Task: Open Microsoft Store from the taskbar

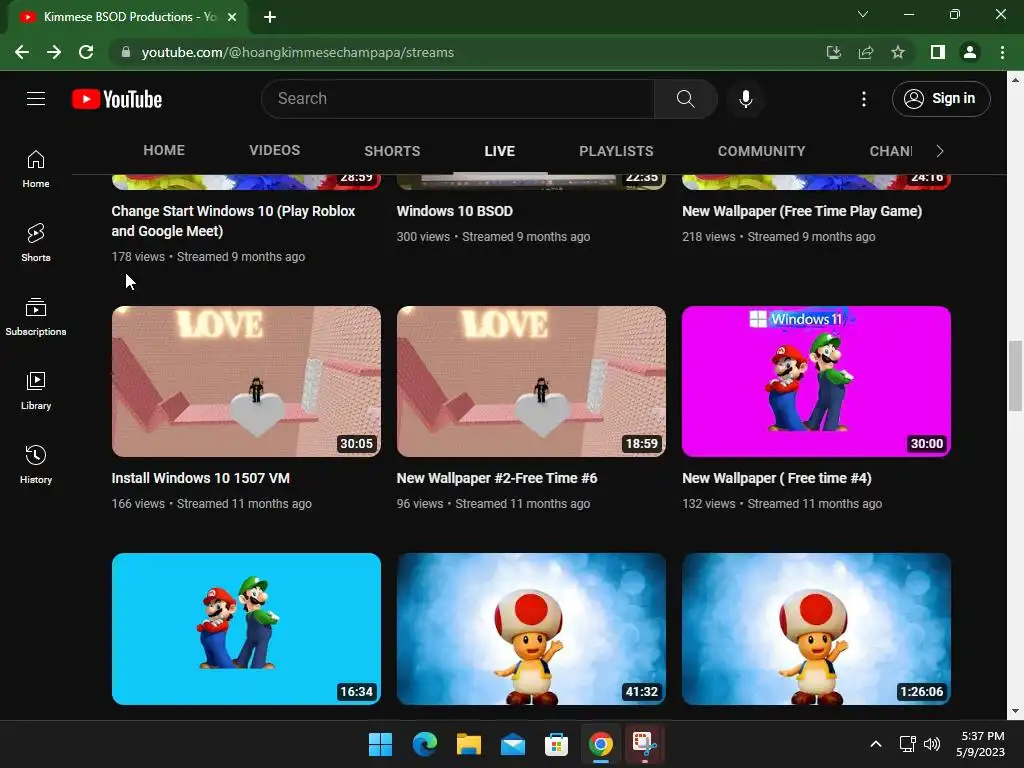Action: pos(556,744)
